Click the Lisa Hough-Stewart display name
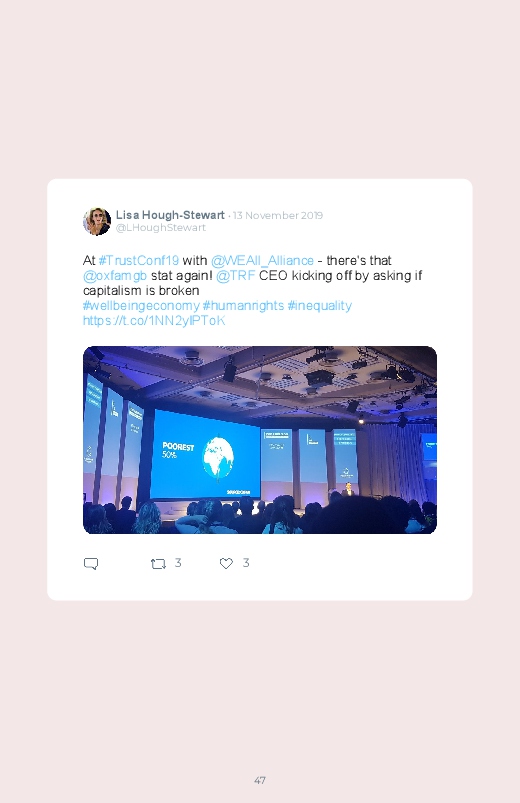 [x=170, y=215]
